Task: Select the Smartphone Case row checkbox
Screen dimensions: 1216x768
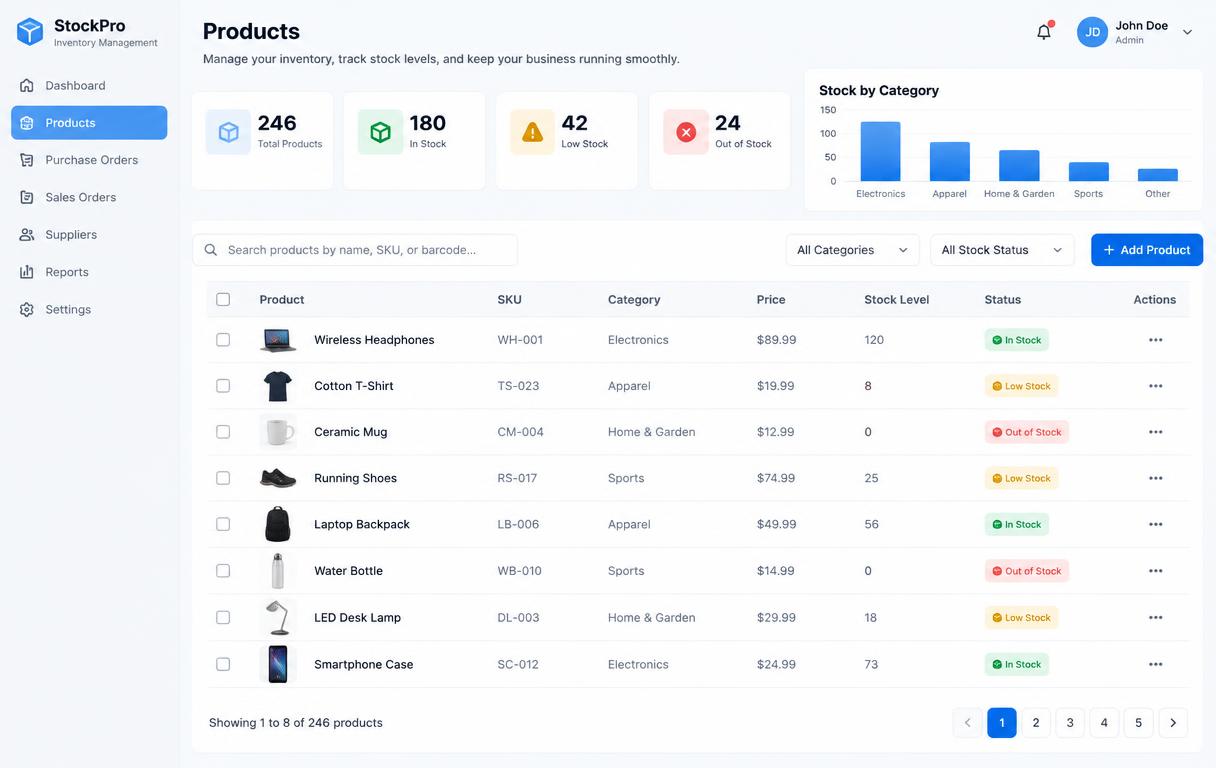Action: click(x=223, y=664)
